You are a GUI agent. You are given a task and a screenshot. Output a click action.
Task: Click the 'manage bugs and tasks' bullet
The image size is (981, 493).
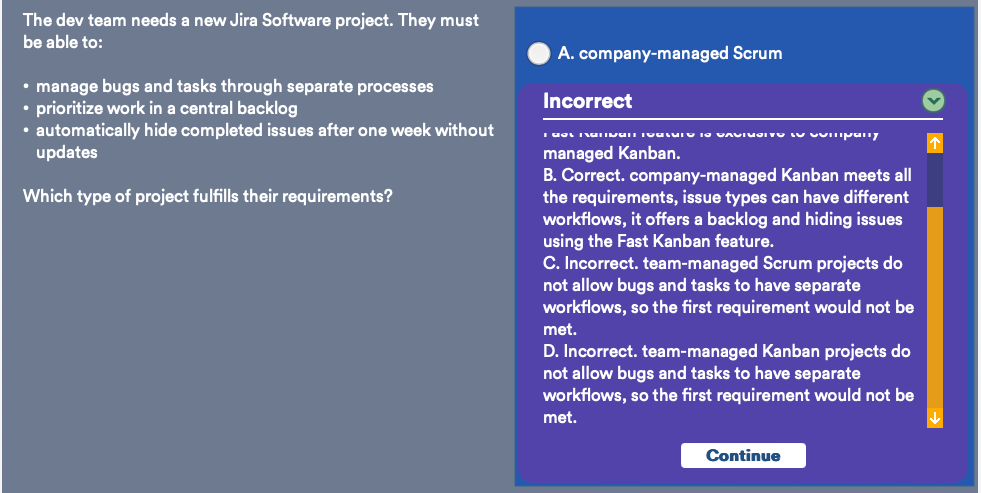click(235, 86)
